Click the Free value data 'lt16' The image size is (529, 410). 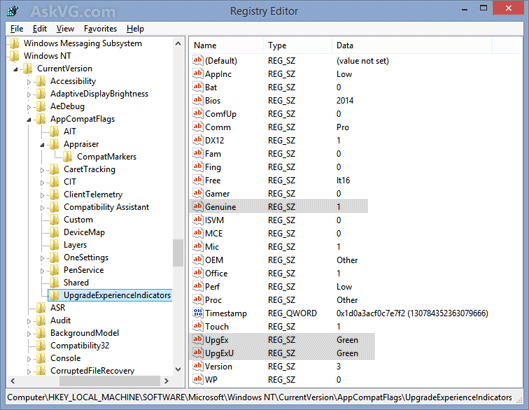pos(343,180)
